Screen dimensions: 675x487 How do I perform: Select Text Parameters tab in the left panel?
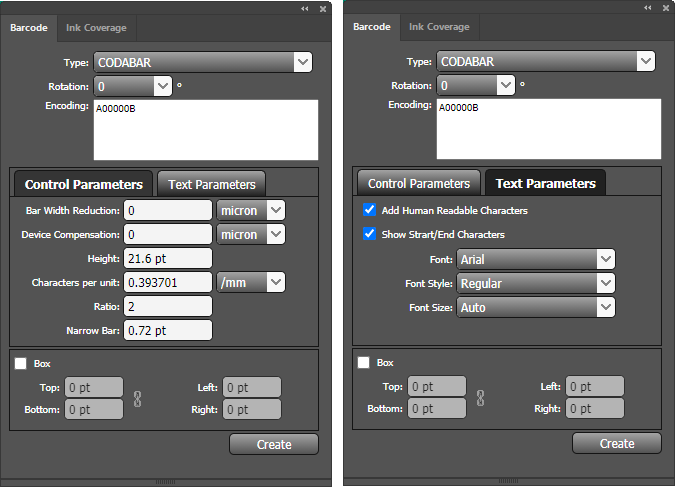212,184
